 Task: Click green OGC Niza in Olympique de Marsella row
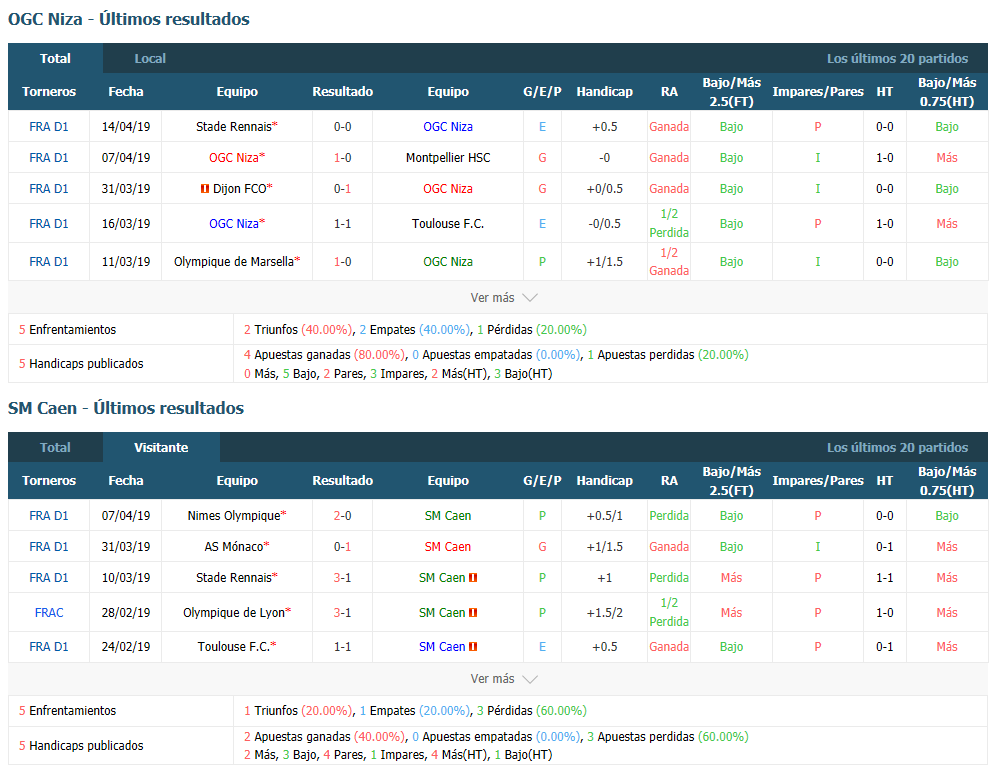[448, 262]
